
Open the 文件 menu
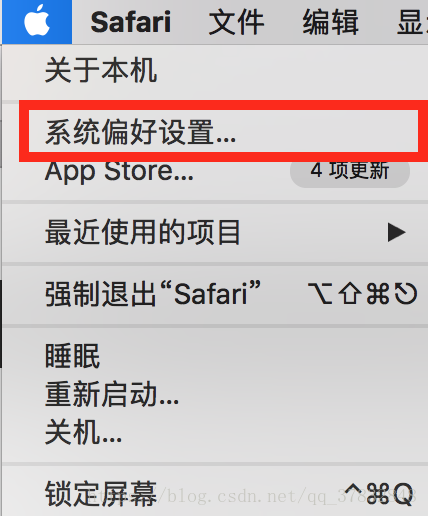click(x=236, y=22)
